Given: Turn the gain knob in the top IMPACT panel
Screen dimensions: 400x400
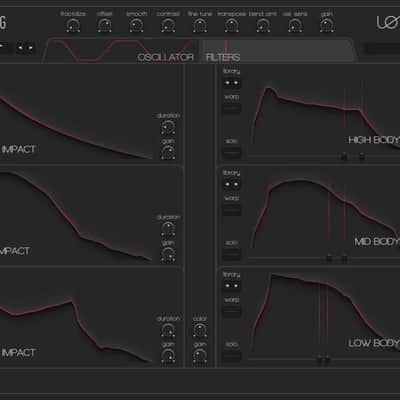Looking at the screenshot, I should (168, 152).
